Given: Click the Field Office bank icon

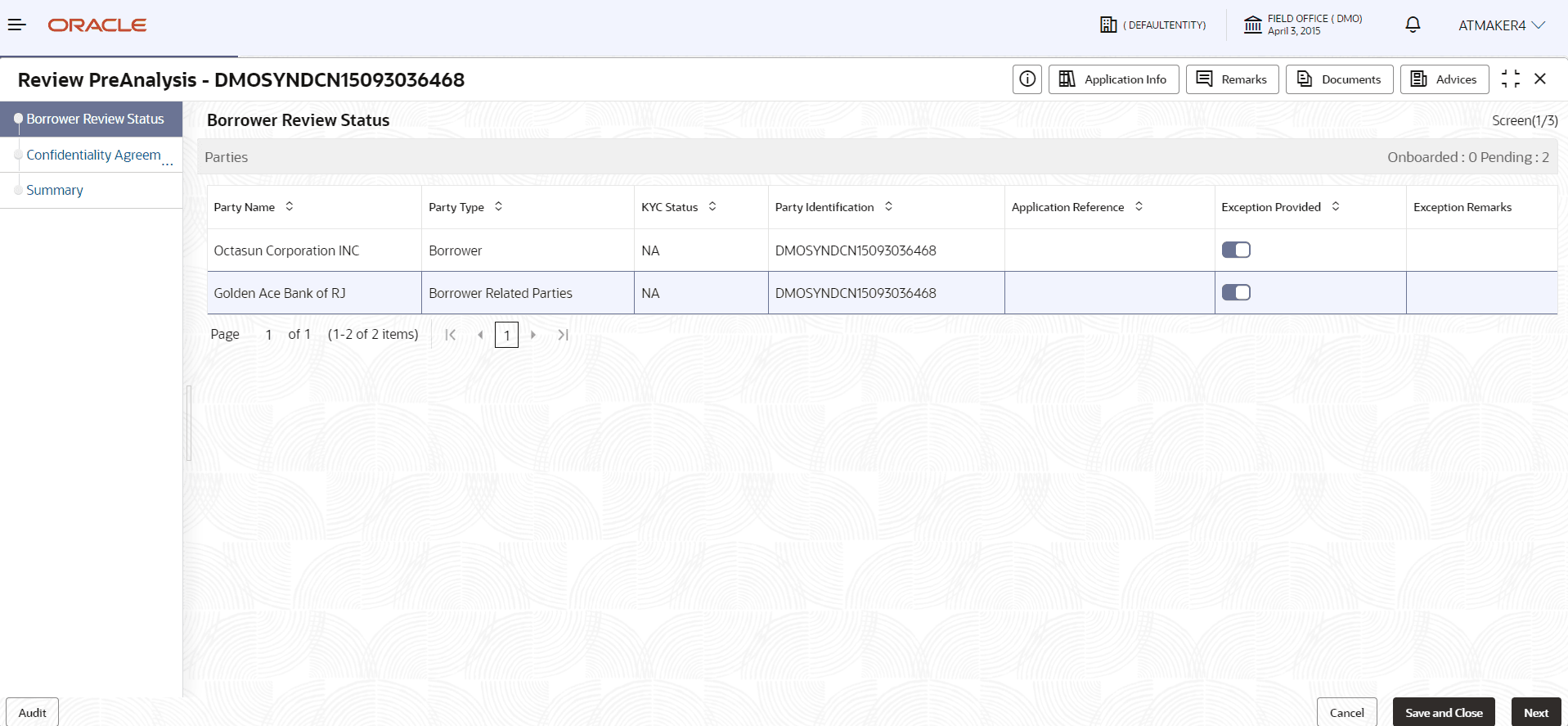Looking at the screenshot, I should pyautogui.click(x=1252, y=25).
